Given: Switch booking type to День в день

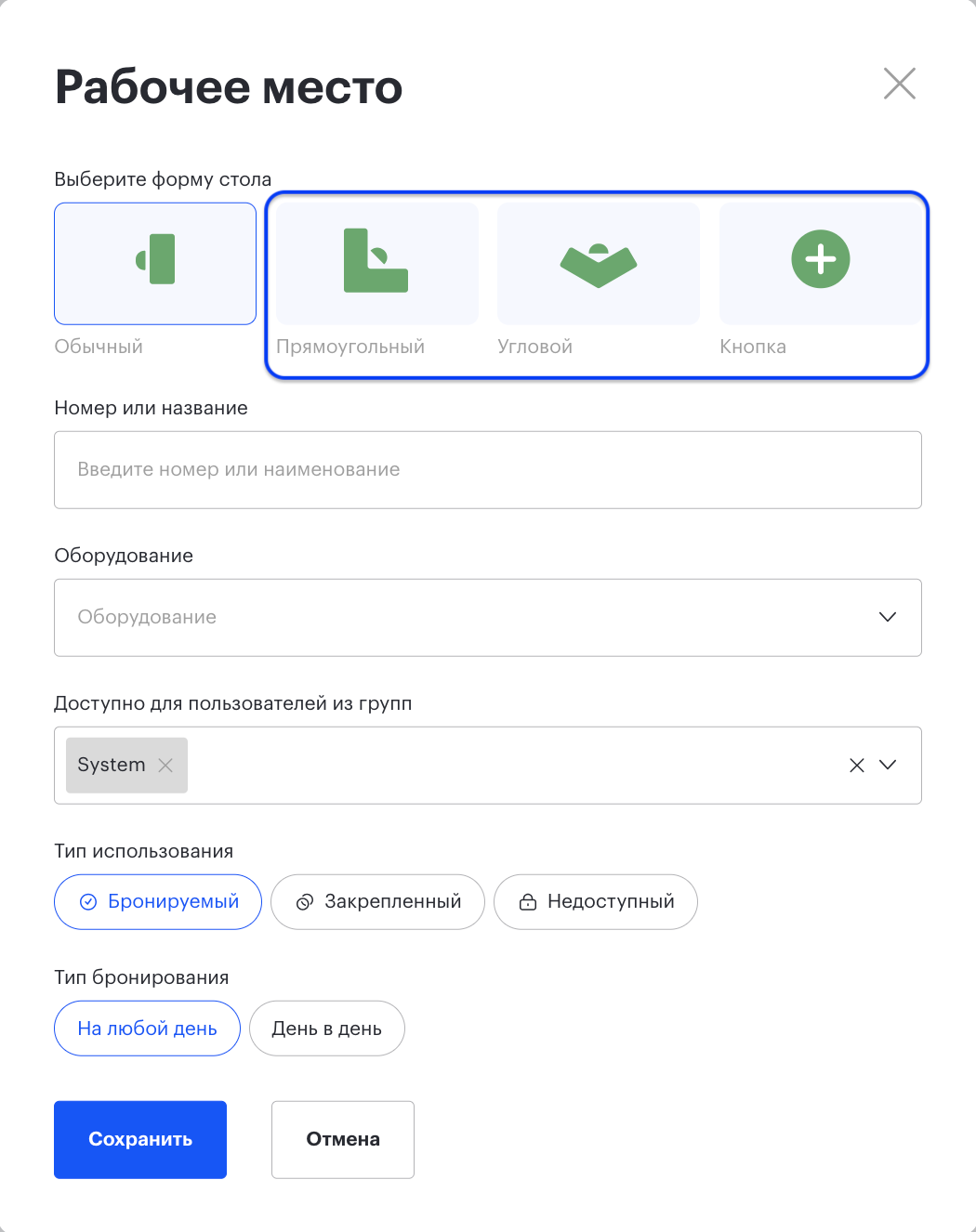Looking at the screenshot, I should [327, 1029].
